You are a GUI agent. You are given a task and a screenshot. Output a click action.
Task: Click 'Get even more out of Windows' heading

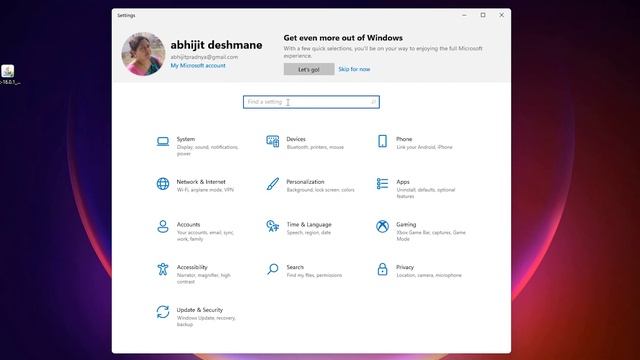tap(343, 38)
